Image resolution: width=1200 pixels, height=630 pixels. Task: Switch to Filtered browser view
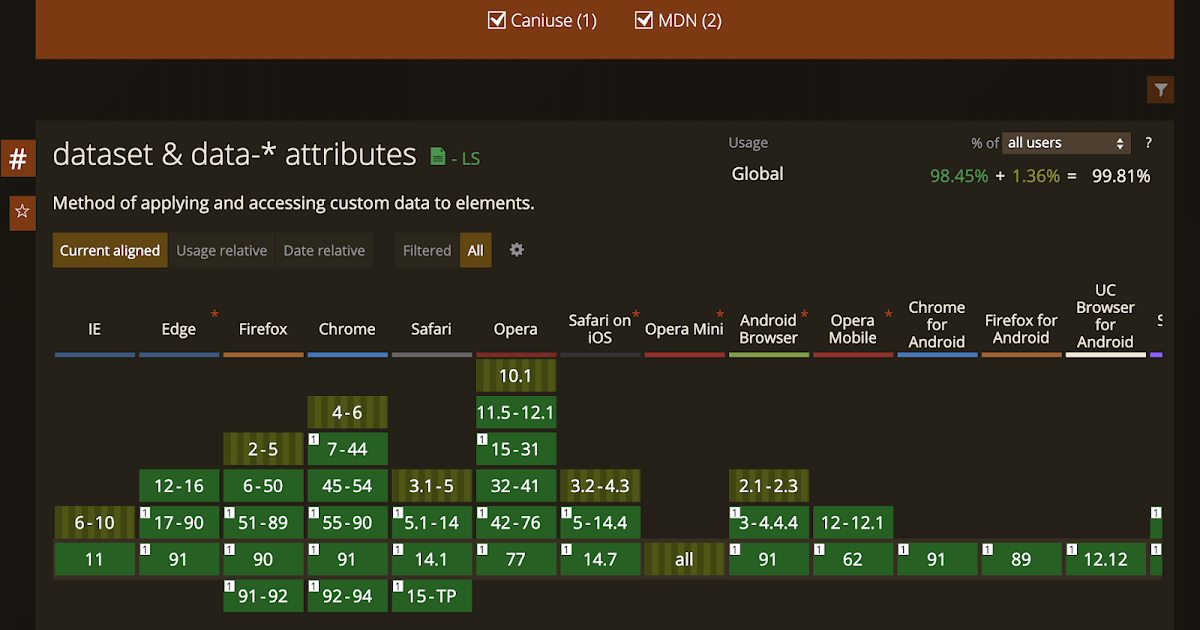(427, 250)
